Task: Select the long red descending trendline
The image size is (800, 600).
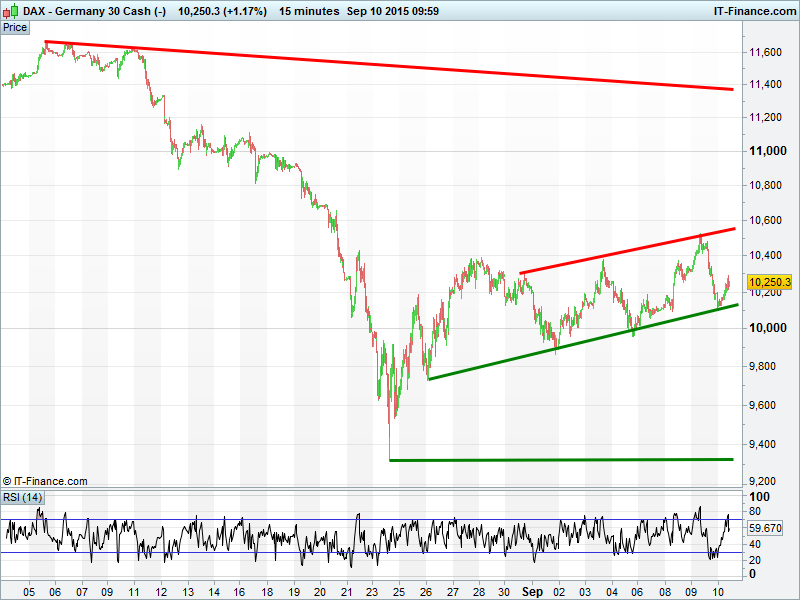Action: 400,66
